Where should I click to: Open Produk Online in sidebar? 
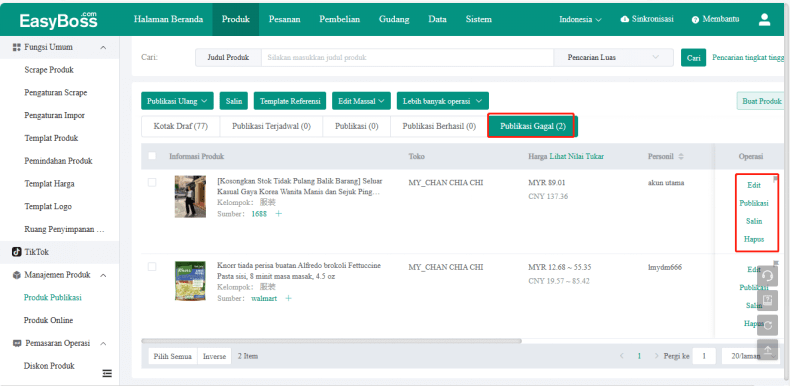[48, 320]
